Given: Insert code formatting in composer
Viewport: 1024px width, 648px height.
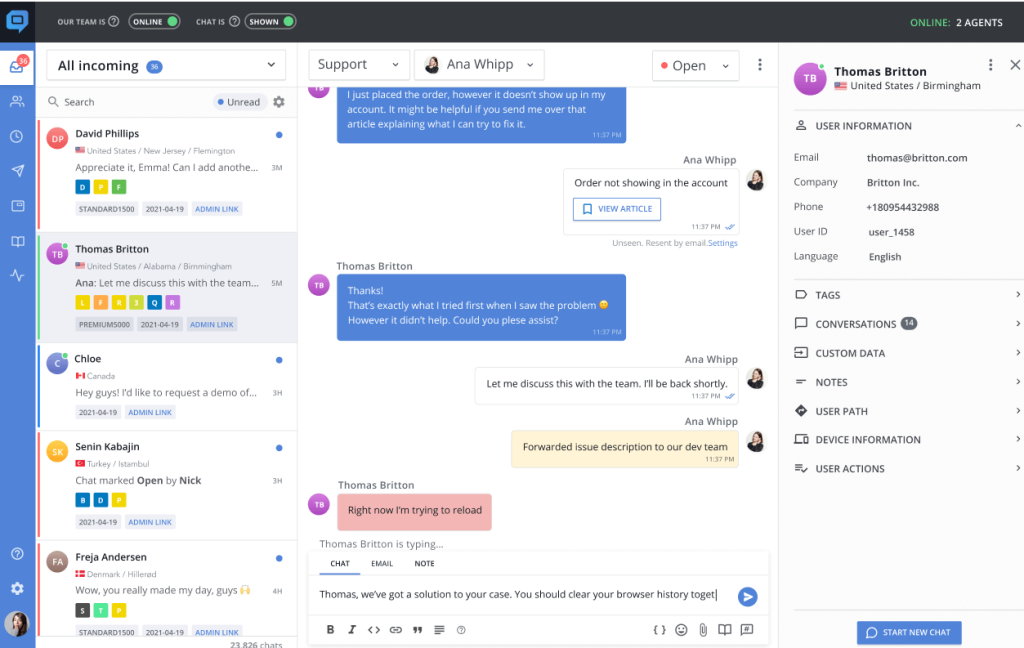Looking at the screenshot, I should click(x=374, y=630).
